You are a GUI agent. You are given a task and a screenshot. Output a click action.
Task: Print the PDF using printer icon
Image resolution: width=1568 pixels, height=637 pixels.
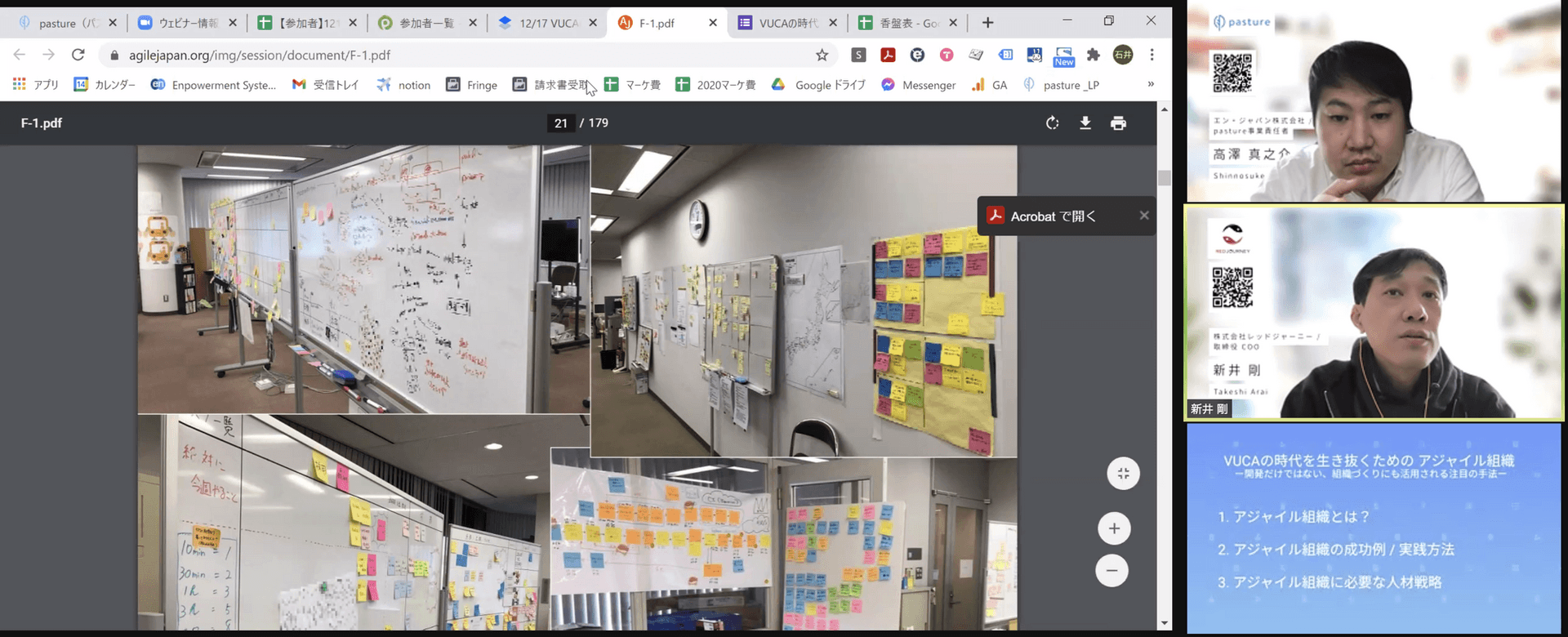1118,123
